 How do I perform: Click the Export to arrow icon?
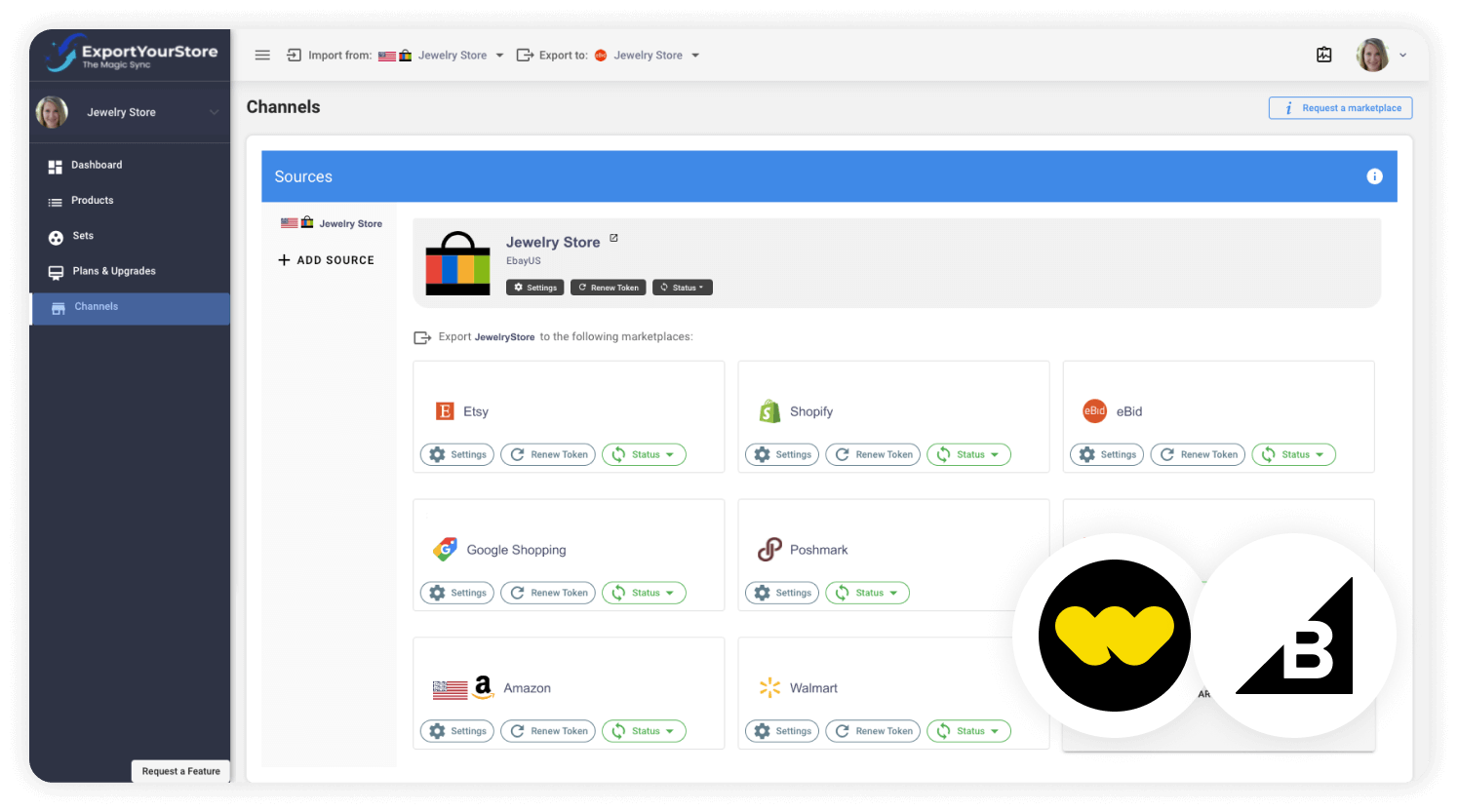[525, 56]
